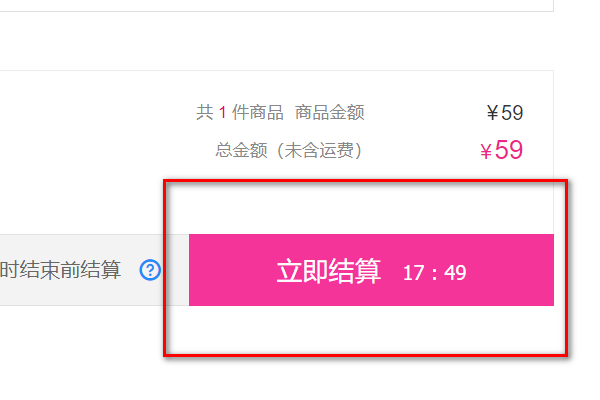Click the 件商品 text after the count
Image resolution: width=600 pixels, height=400 pixels.
[x=258, y=113]
